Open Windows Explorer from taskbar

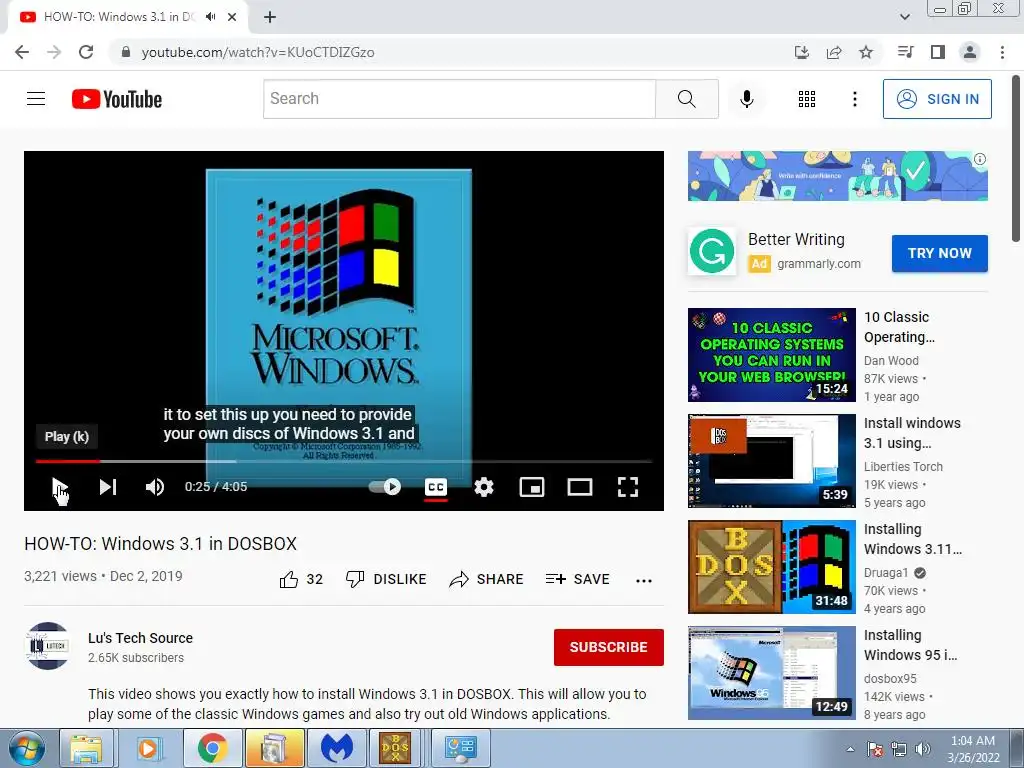[x=86, y=748]
